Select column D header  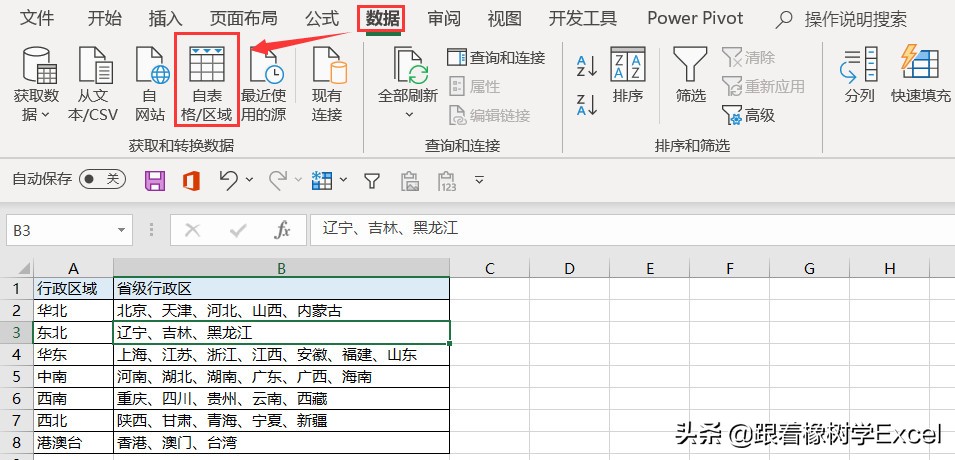pos(569,269)
